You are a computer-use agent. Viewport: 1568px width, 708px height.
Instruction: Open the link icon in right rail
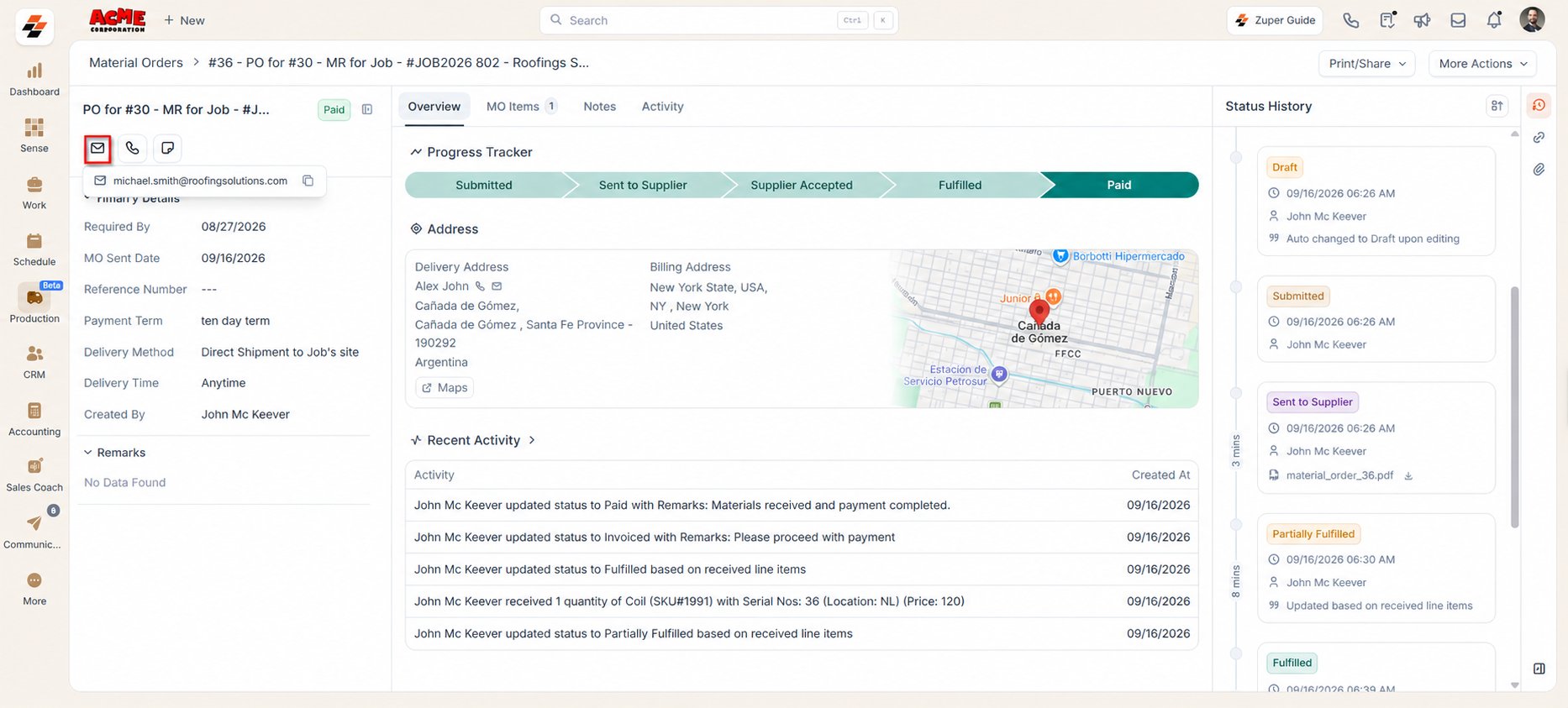click(x=1539, y=138)
